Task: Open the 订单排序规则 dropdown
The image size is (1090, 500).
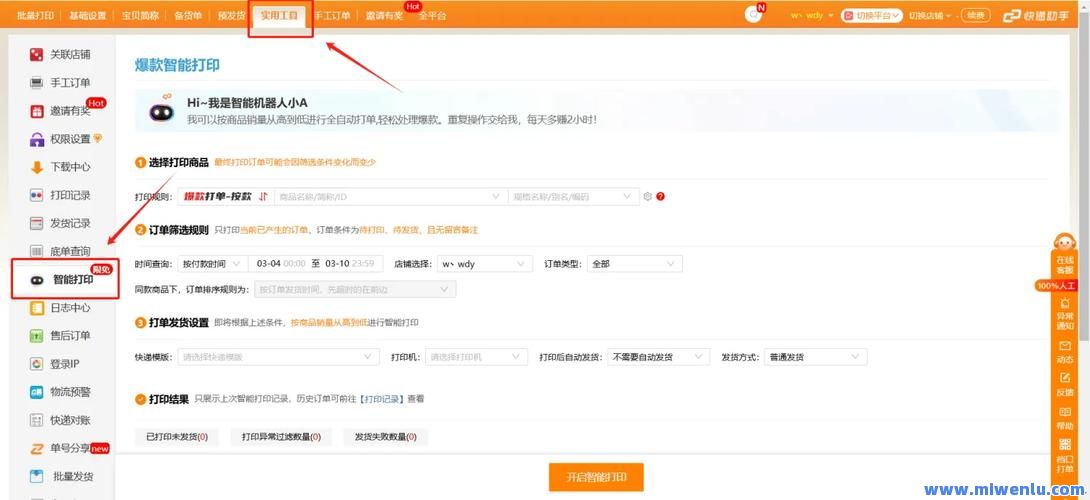Action: (x=355, y=289)
